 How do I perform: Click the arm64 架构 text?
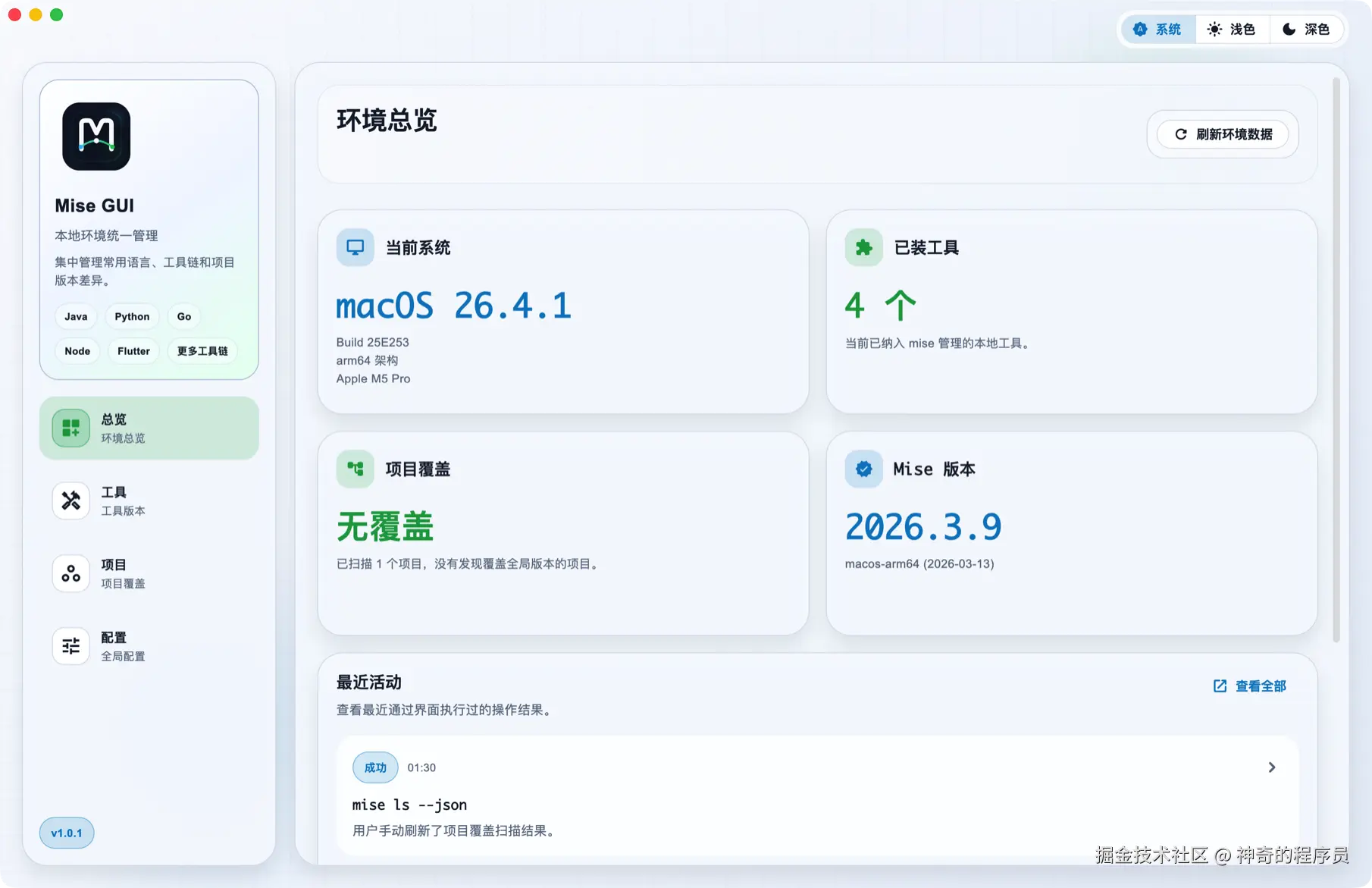(368, 360)
